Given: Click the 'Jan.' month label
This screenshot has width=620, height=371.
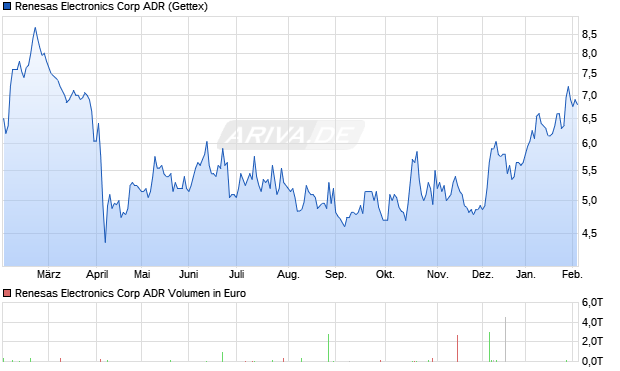Looking at the screenshot, I should click(x=525, y=274).
